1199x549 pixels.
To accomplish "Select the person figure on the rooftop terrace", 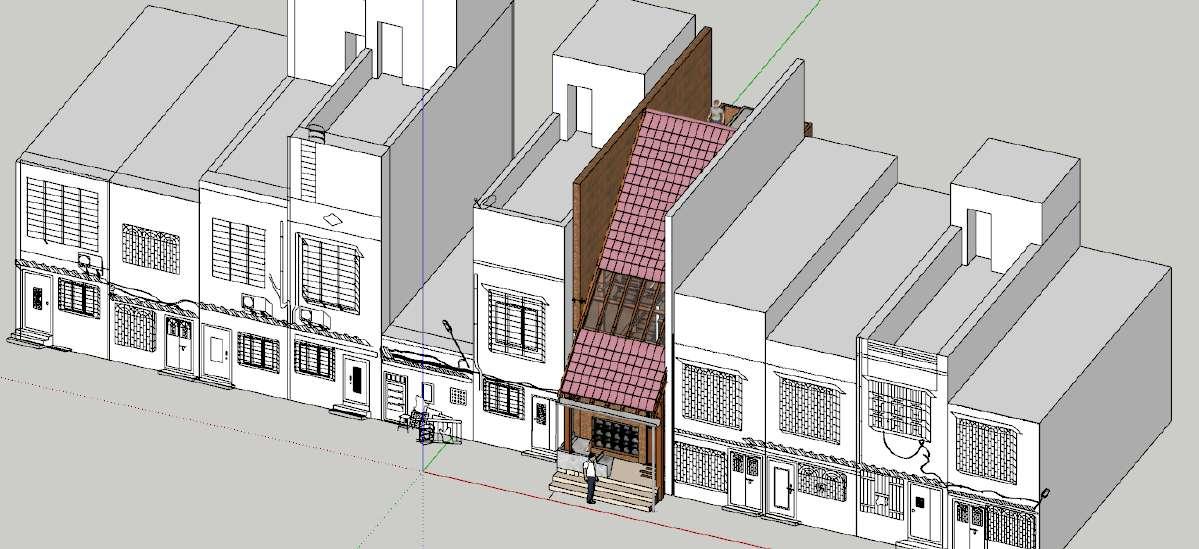I will pyautogui.click(x=716, y=112).
